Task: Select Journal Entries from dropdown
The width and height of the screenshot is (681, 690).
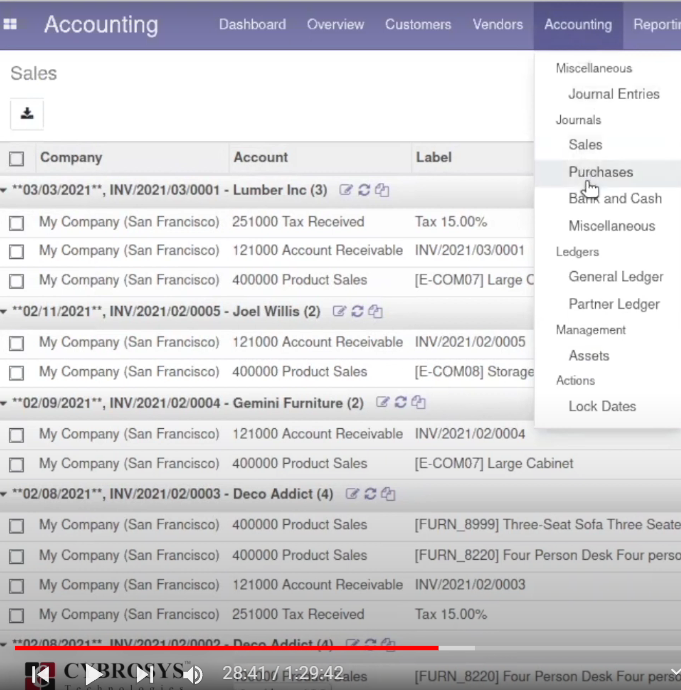Action: point(614,94)
